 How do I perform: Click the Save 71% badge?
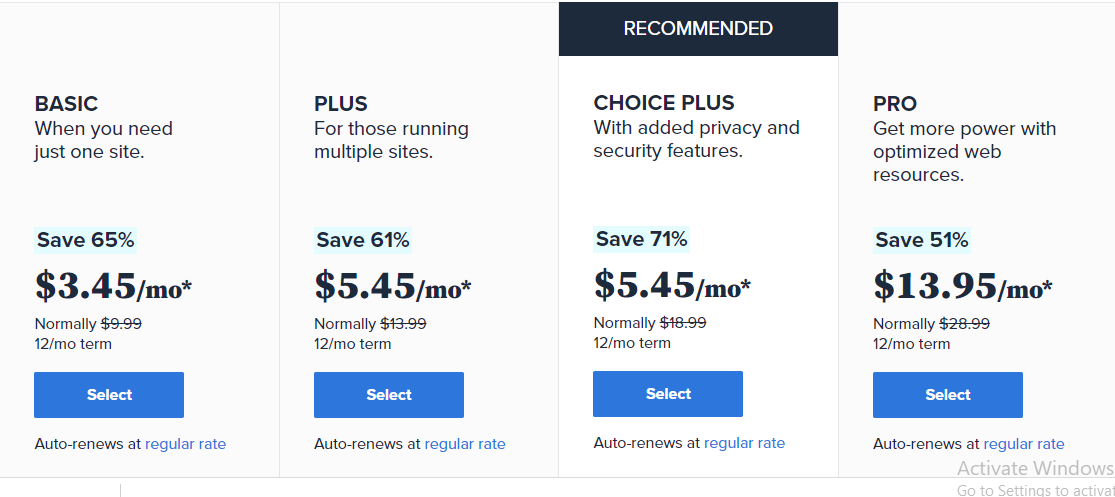[x=641, y=239]
